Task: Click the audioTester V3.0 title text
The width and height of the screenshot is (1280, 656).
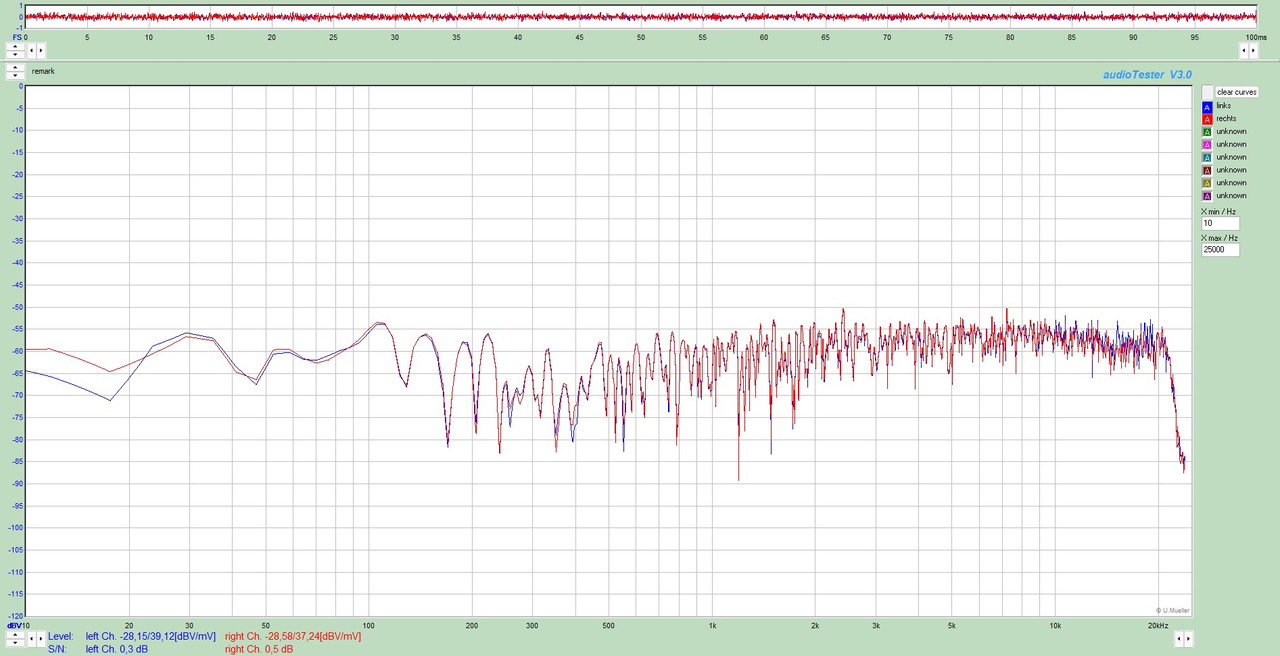Action: [1147, 75]
